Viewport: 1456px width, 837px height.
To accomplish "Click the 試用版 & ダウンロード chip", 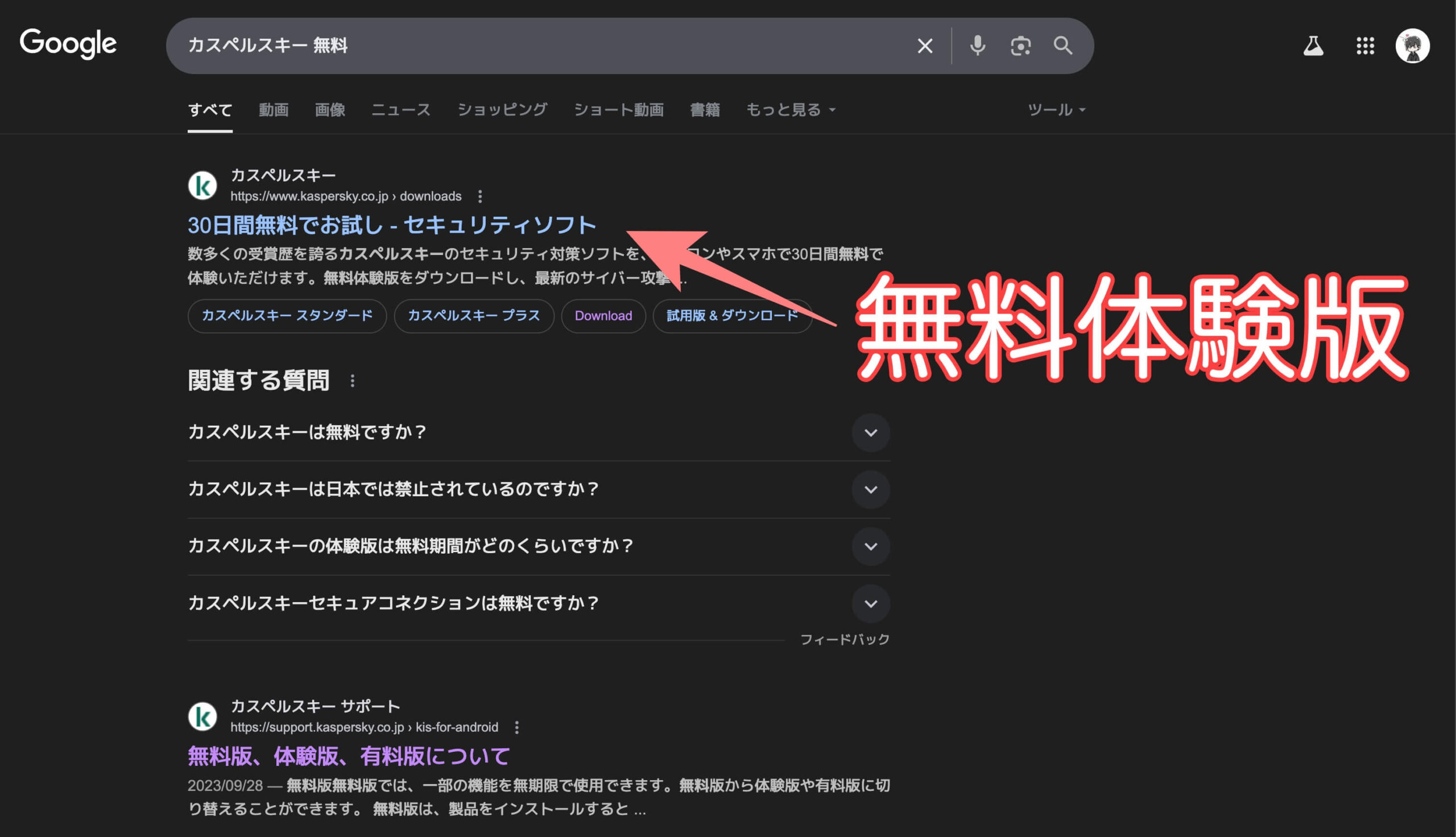I will (733, 316).
